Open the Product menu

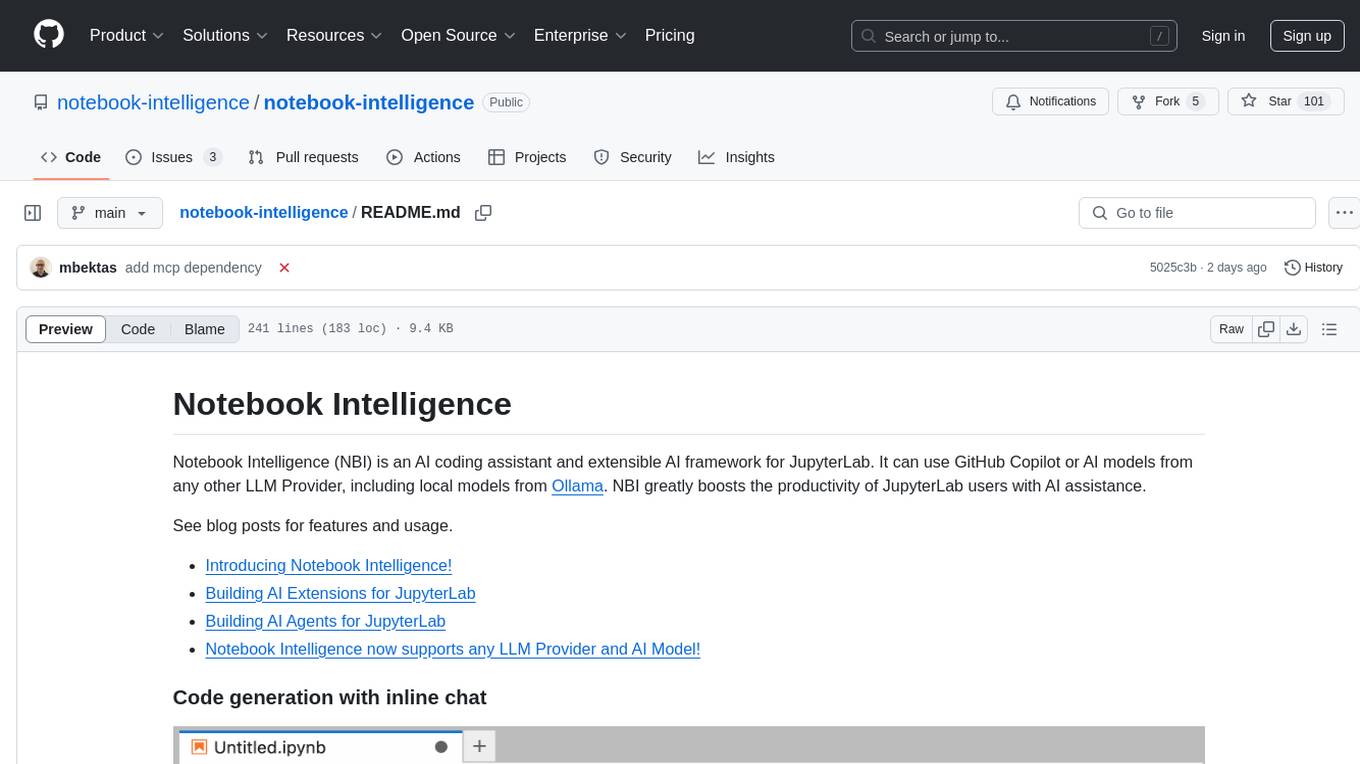click(x=127, y=35)
